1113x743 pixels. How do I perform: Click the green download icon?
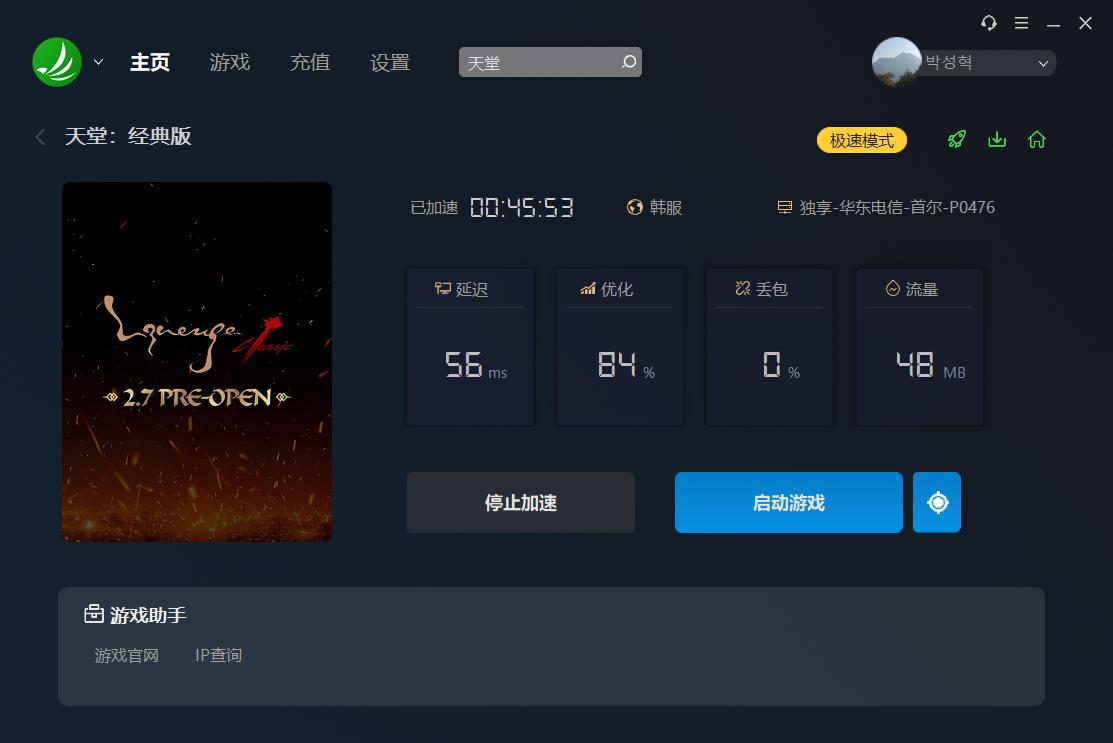[997, 139]
